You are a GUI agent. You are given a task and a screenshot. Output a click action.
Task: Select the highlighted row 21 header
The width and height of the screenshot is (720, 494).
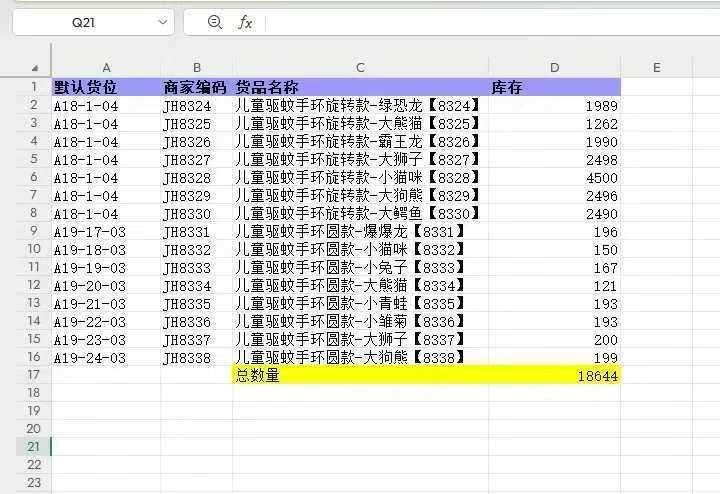tap(34, 446)
